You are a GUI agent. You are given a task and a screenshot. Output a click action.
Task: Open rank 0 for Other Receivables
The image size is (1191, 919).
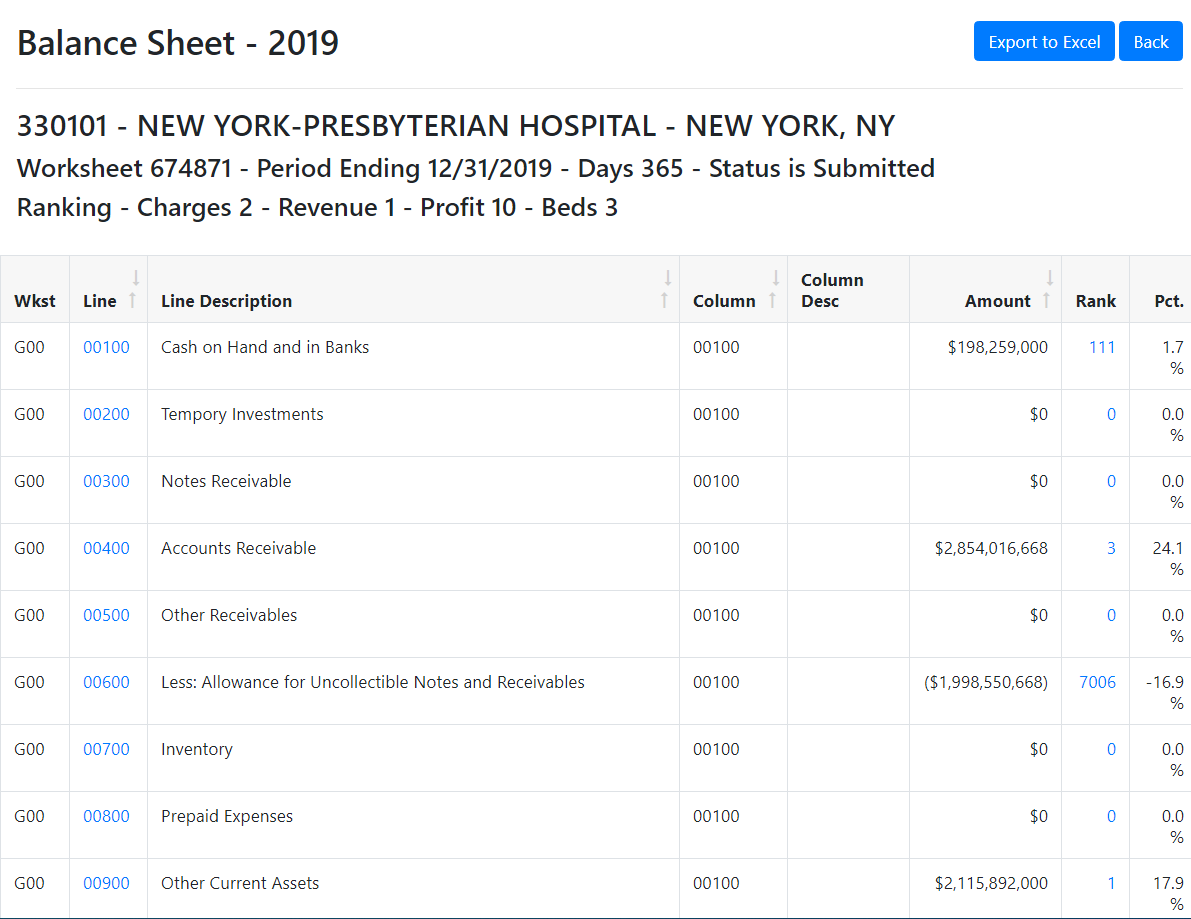pyautogui.click(x=1110, y=614)
